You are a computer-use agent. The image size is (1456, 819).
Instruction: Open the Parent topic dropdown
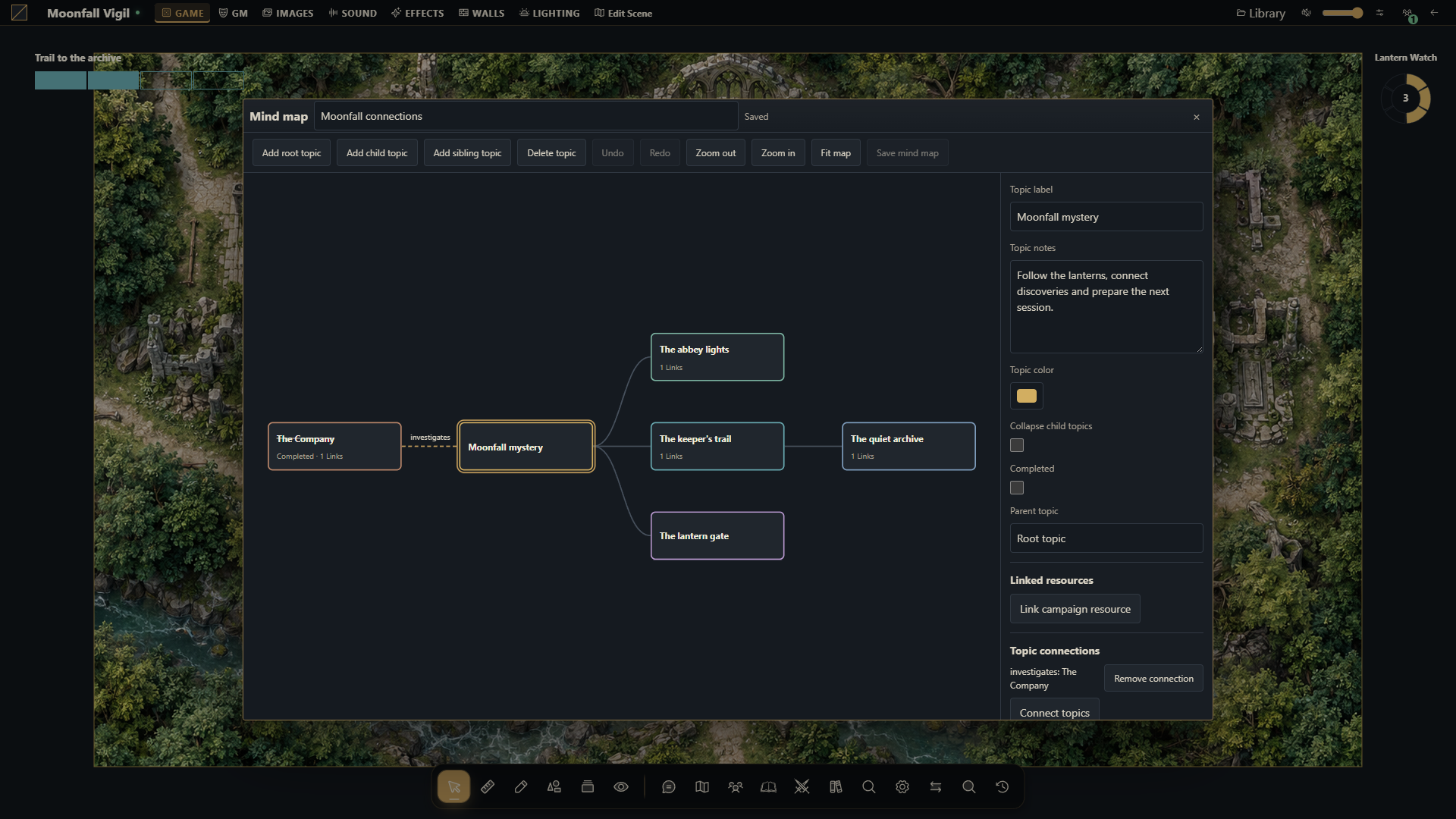click(x=1106, y=538)
